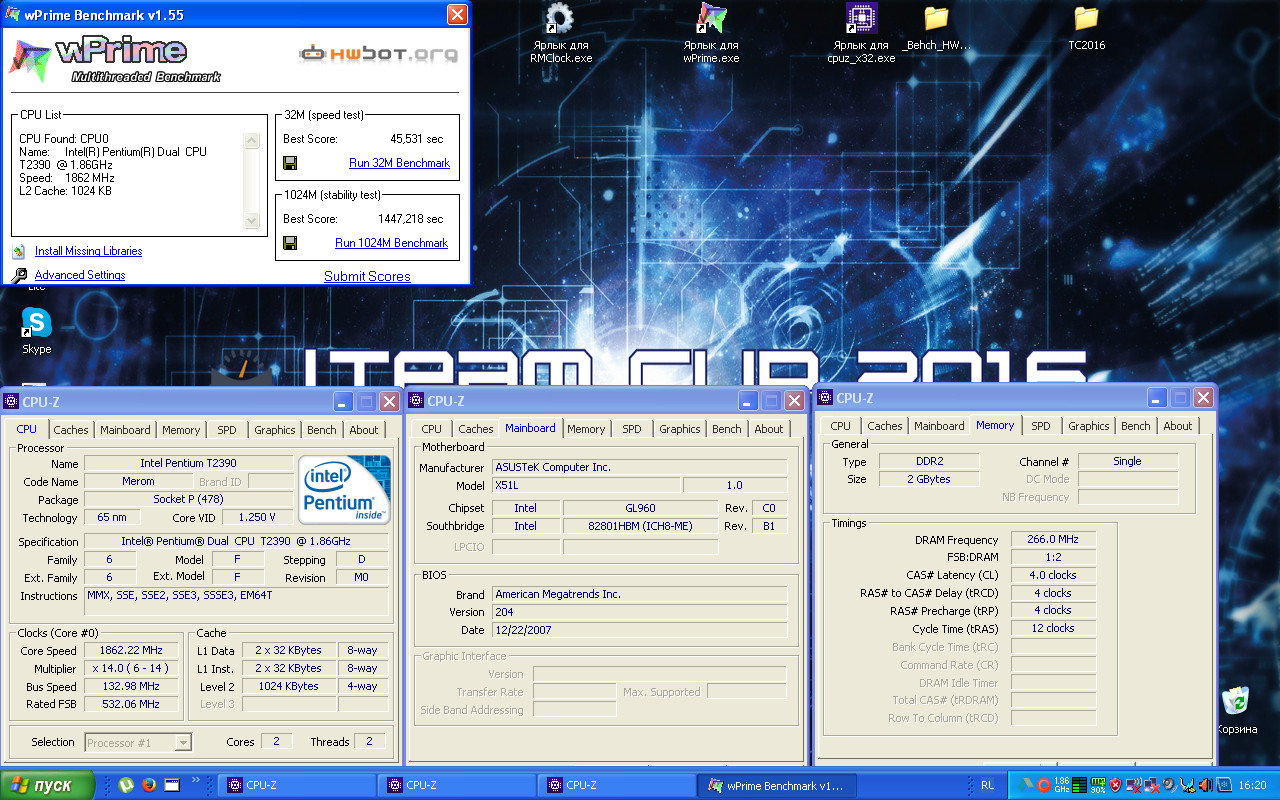This screenshot has width=1280, height=800.
Task: Open CPU tab in the Mainboard CPU-Z window
Action: pyautogui.click(x=432, y=429)
